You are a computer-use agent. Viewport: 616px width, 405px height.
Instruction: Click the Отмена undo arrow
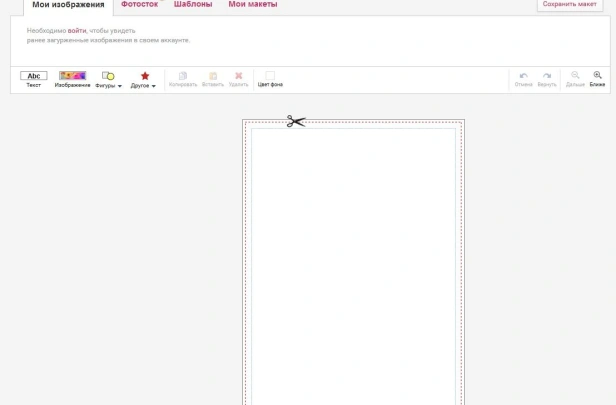tap(523, 76)
